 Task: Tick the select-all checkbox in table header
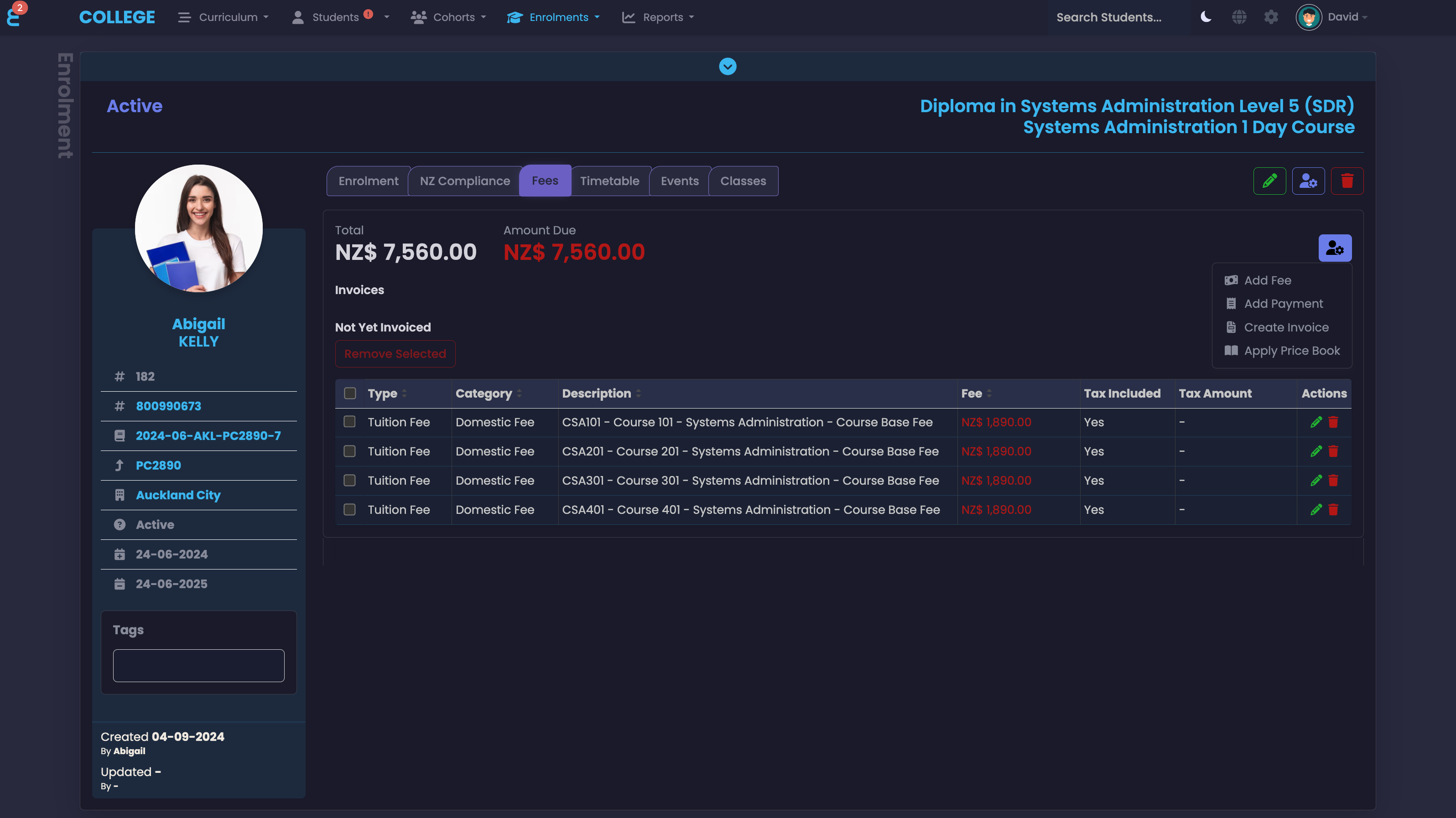click(350, 393)
